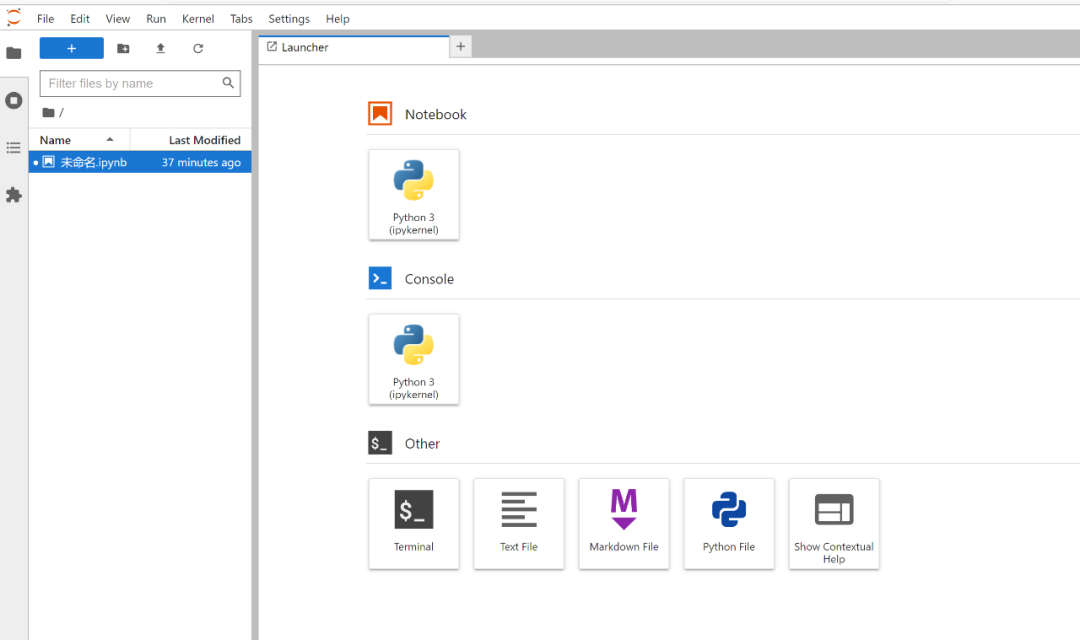This screenshot has height=640, width=1080.
Task: Go to the root folder breadcrumb icon
Action: (x=48, y=112)
